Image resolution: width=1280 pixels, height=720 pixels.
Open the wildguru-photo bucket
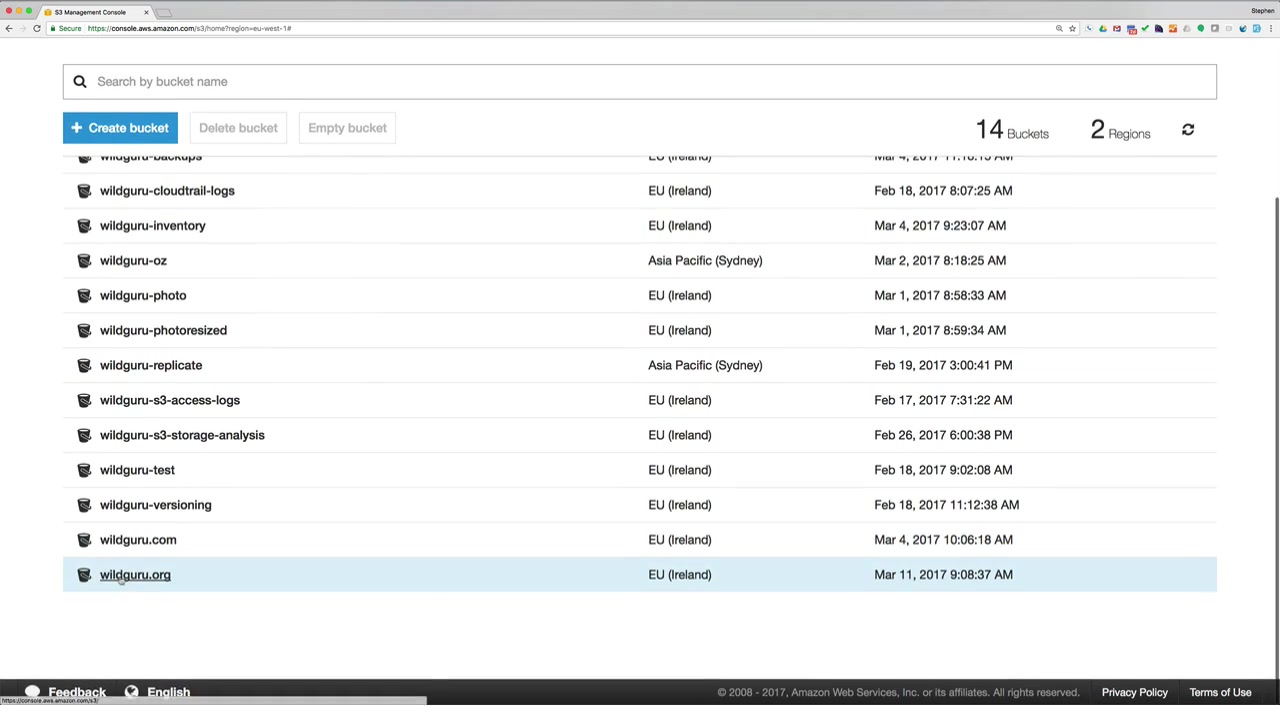pos(143,296)
